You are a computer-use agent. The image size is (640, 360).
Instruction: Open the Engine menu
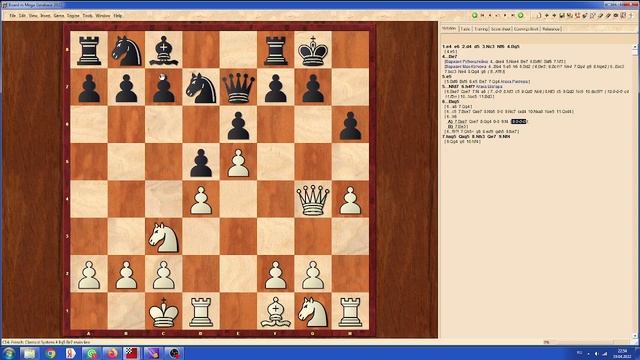pos(73,16)
